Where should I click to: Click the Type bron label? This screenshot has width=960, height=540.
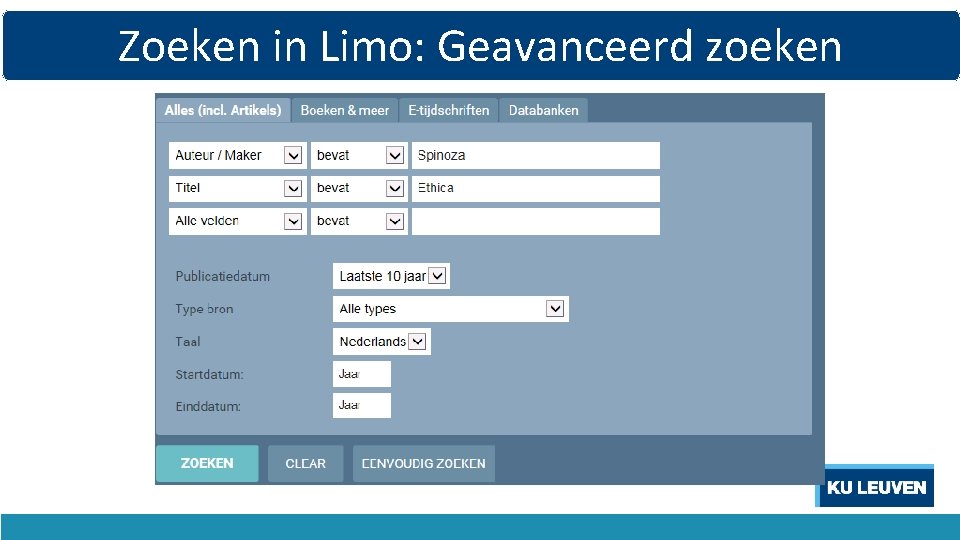click(204, 309)
